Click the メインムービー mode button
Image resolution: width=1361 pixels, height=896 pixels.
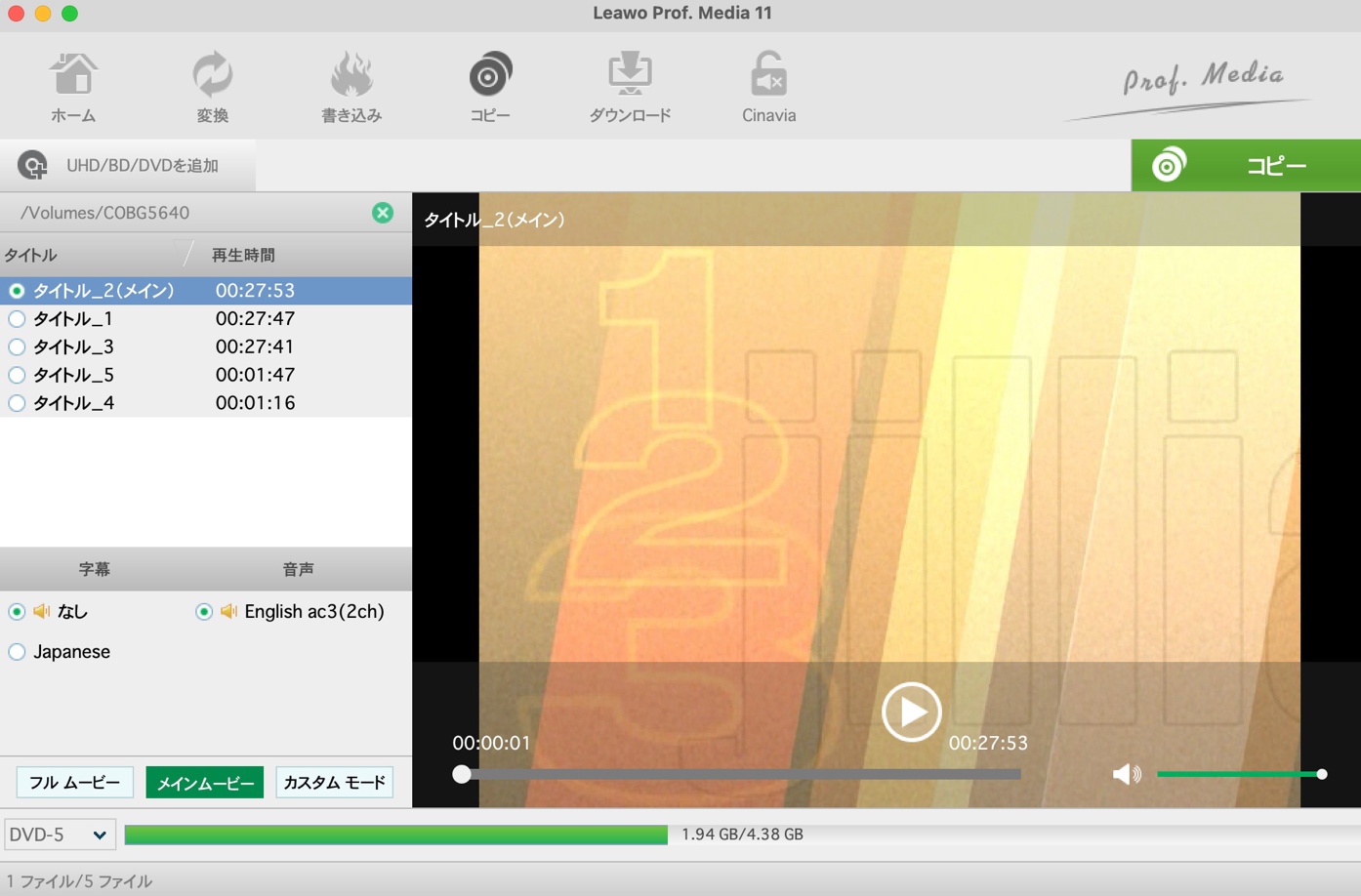[205, 783]
